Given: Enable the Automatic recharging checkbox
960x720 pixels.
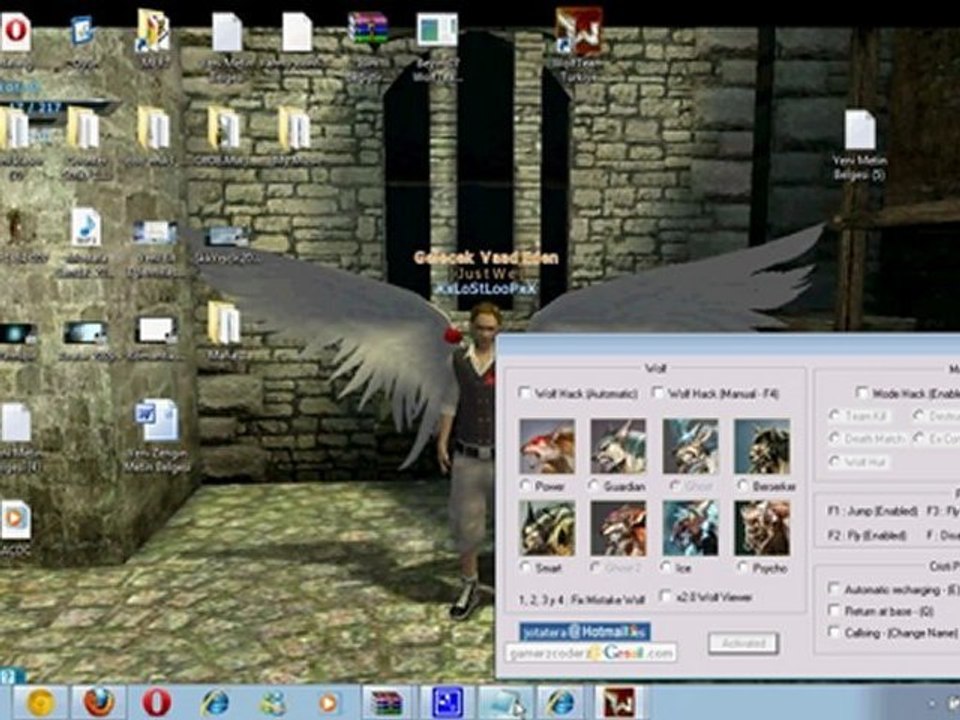Looking at the screenshot, I should [x=833, y=589].
